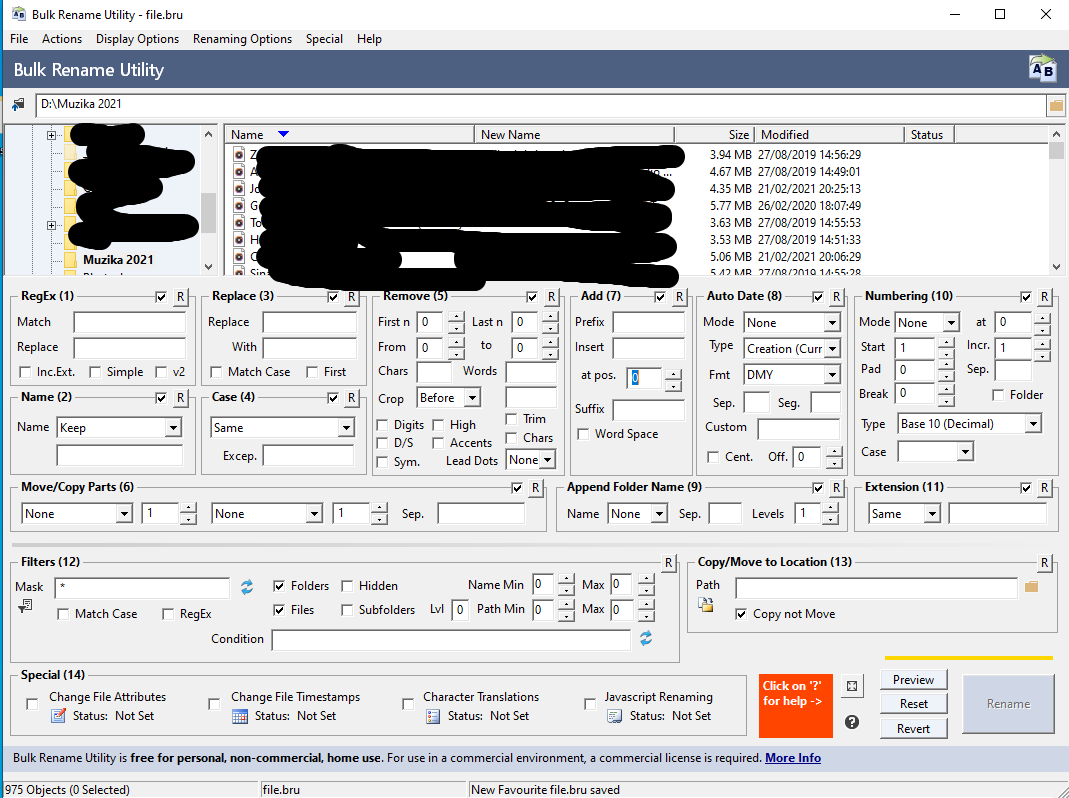Click the mask filter list icon under Mask
The width and height of the screenshot is (1069, 798).
coord(25,605)
